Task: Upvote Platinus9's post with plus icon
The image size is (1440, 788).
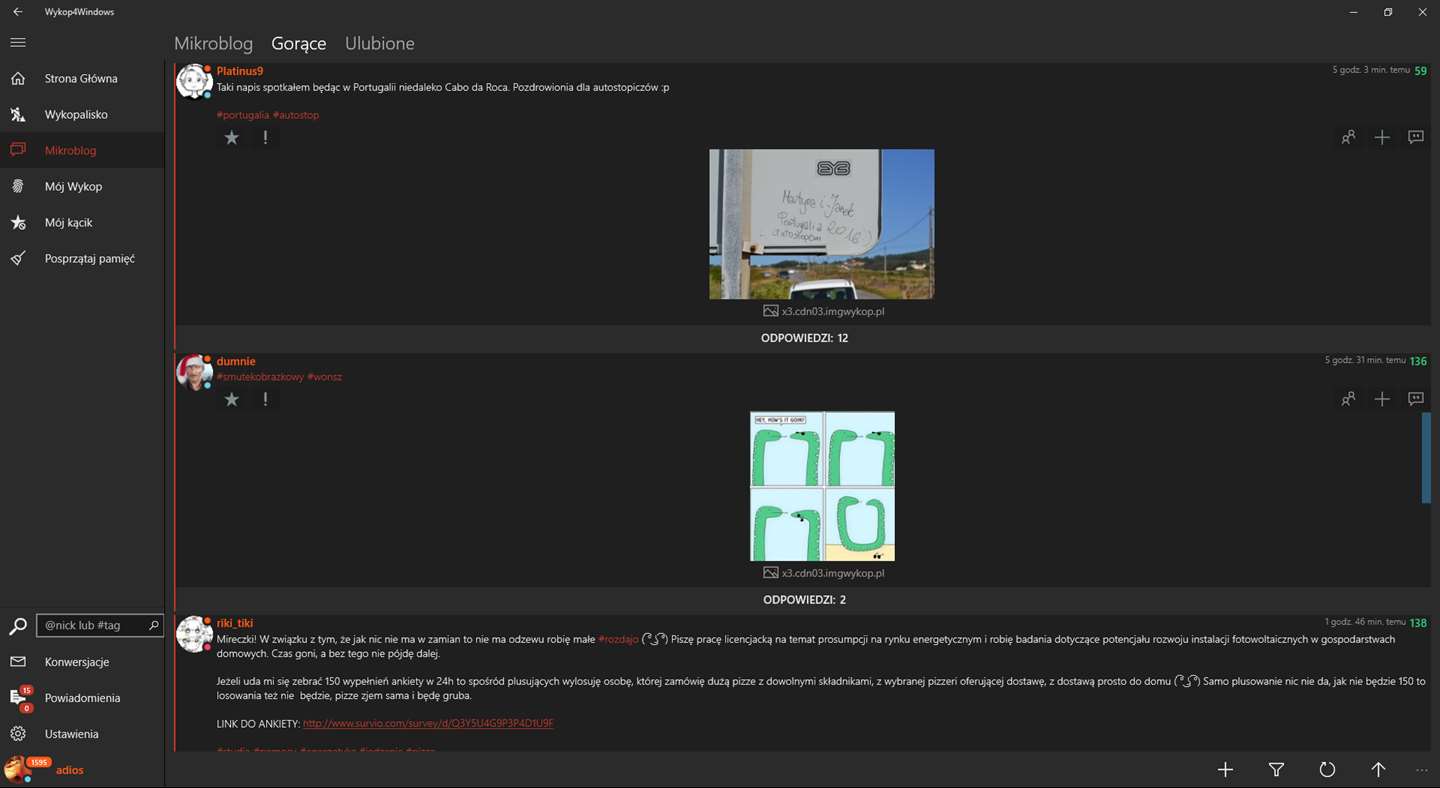Action: tap(1382, 137)
